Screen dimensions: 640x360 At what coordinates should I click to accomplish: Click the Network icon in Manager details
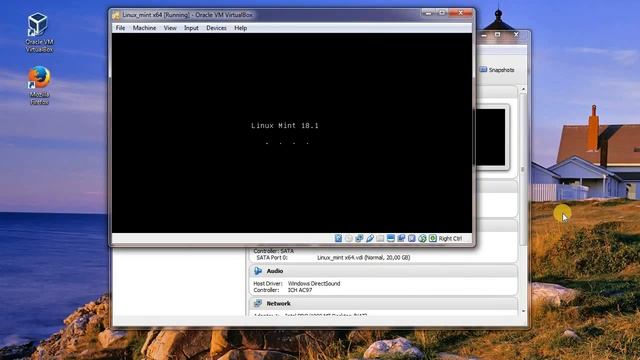point(258,303)
